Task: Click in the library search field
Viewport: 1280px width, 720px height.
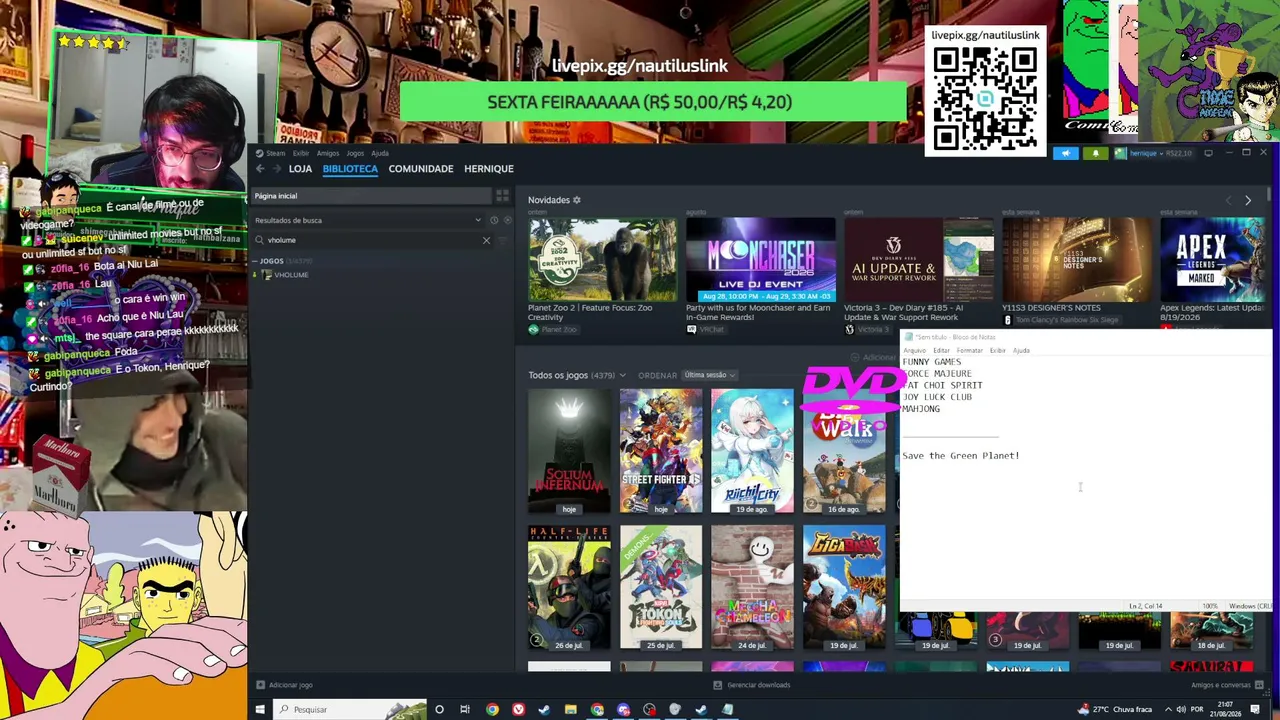Action: (x=372, y=240)
